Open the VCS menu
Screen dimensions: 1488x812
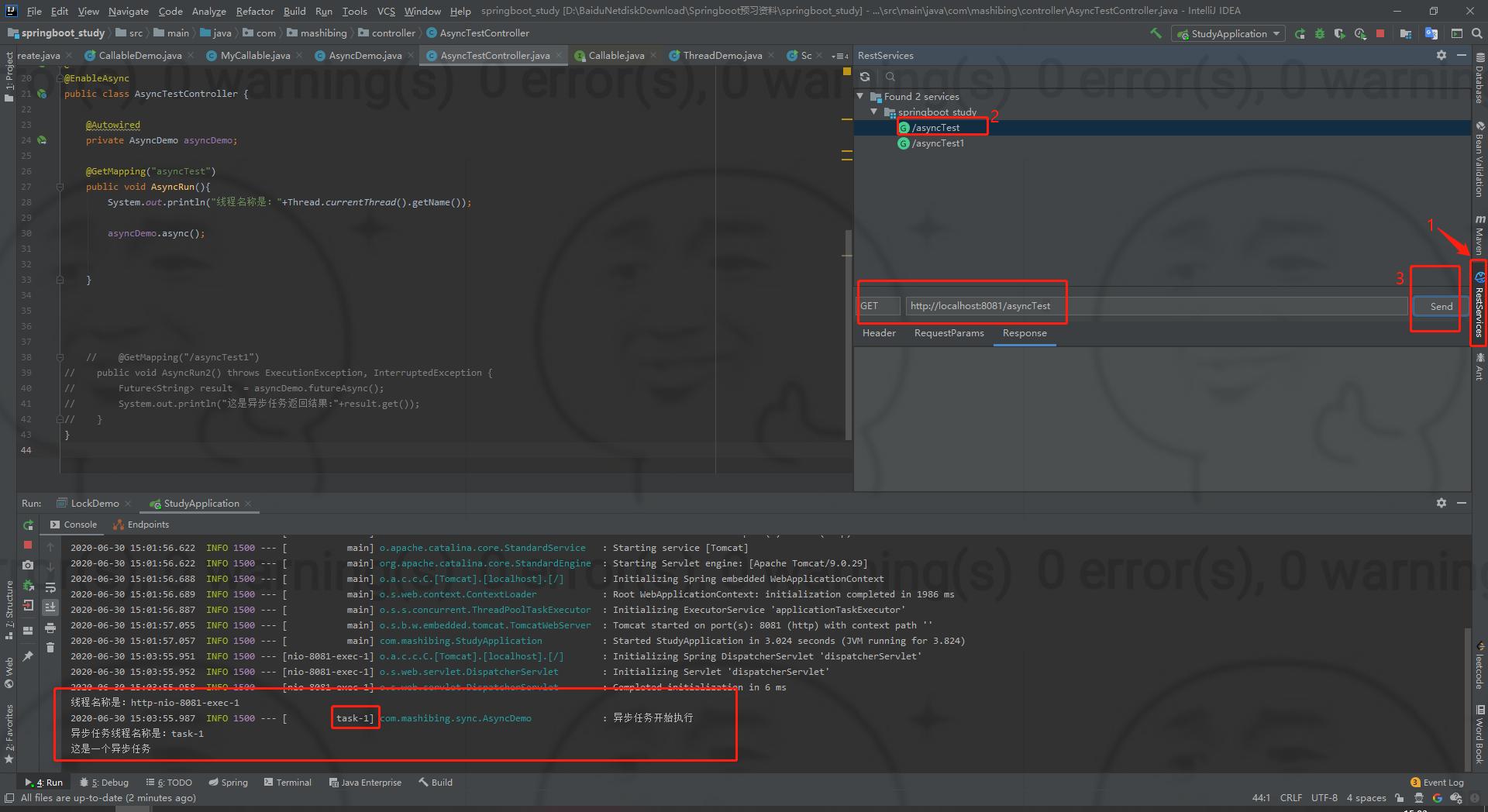386,11
